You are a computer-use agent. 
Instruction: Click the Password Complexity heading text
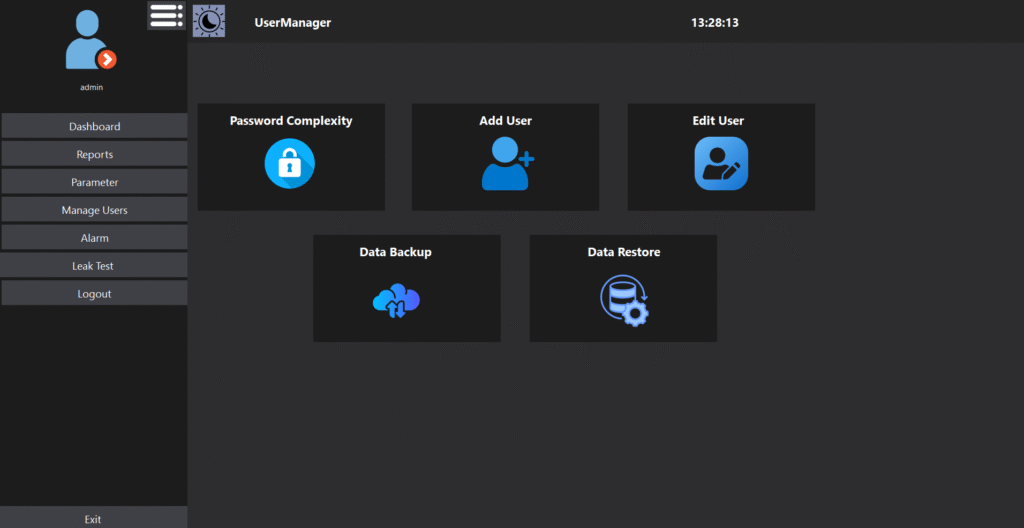[291, 121]
